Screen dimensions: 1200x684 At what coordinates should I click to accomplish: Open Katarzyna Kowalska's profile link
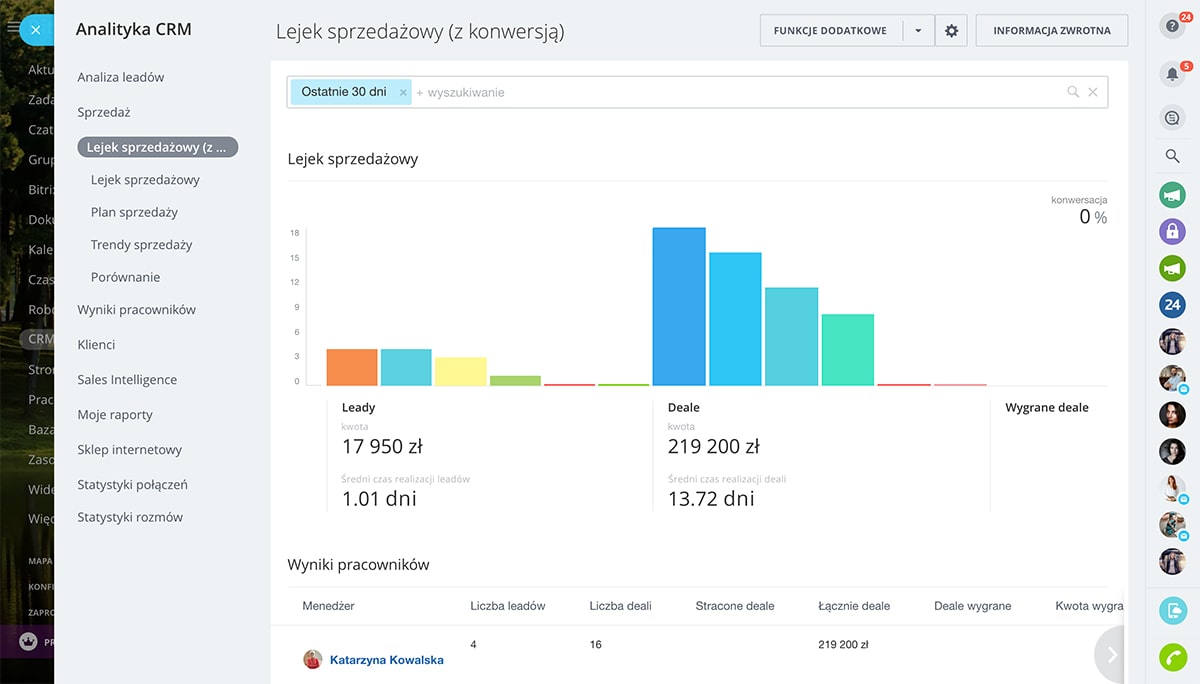(386, 660)
